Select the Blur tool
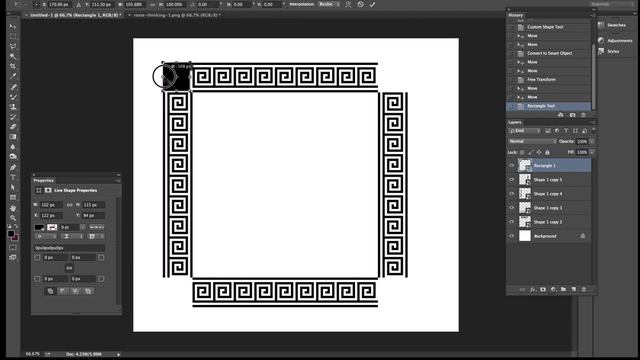The image size is (640, 360). (13, 147)
